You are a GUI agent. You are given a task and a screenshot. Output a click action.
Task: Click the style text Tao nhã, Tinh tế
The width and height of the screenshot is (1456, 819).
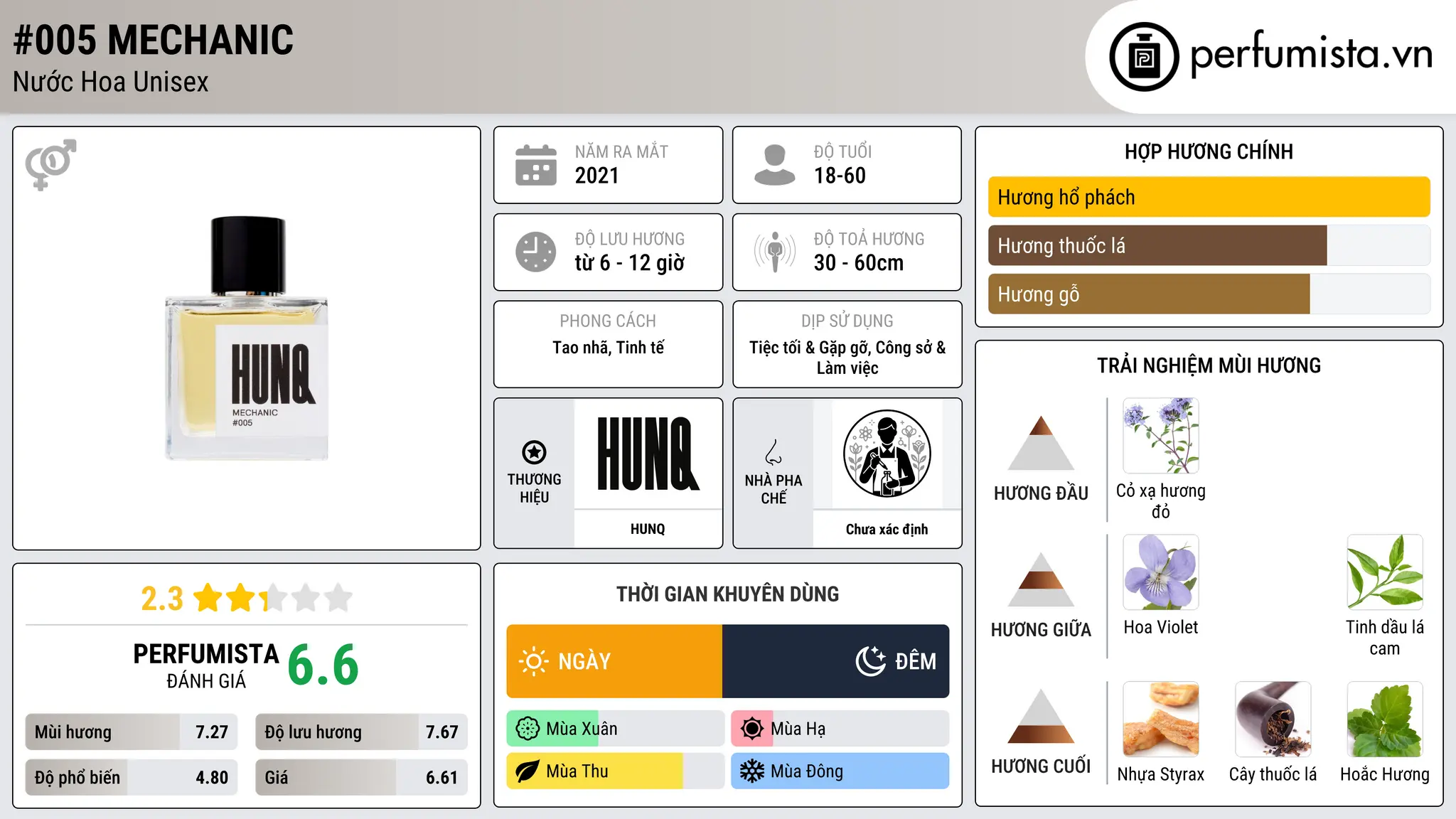pyautogui.click(x=609, y=348)
